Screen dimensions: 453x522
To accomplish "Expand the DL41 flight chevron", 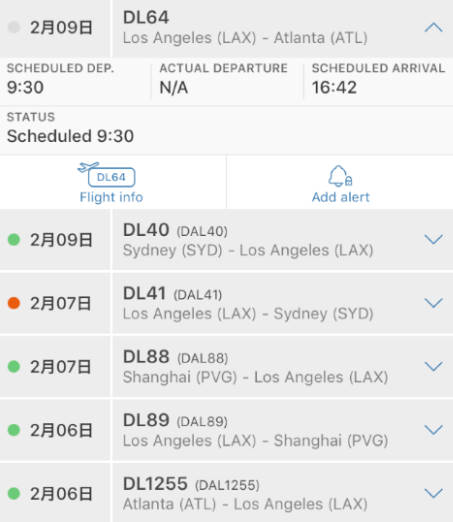I will pyautogui.click(x=433, y=303).
